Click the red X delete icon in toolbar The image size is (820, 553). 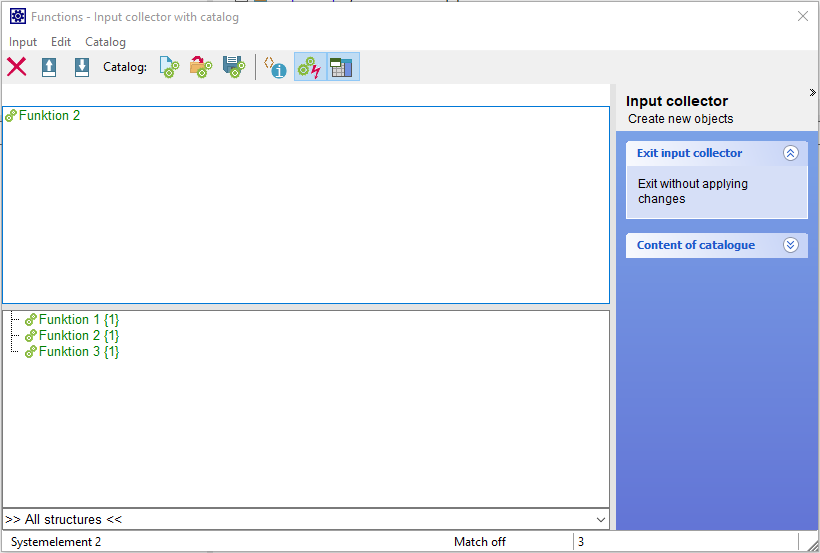click(17, 67)
